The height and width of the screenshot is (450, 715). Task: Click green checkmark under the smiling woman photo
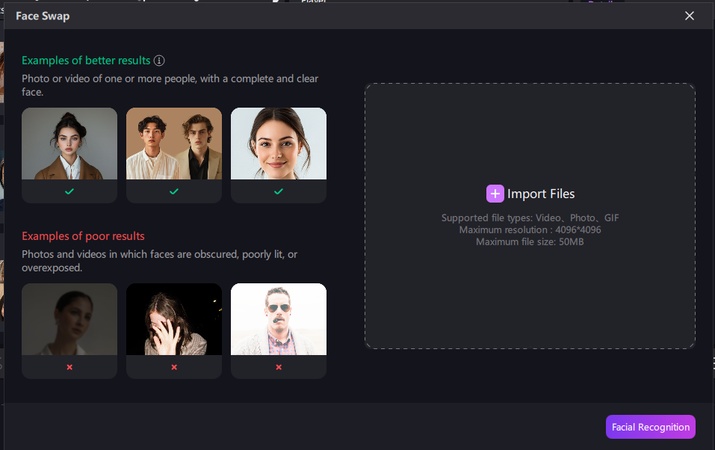pos(278,191)
